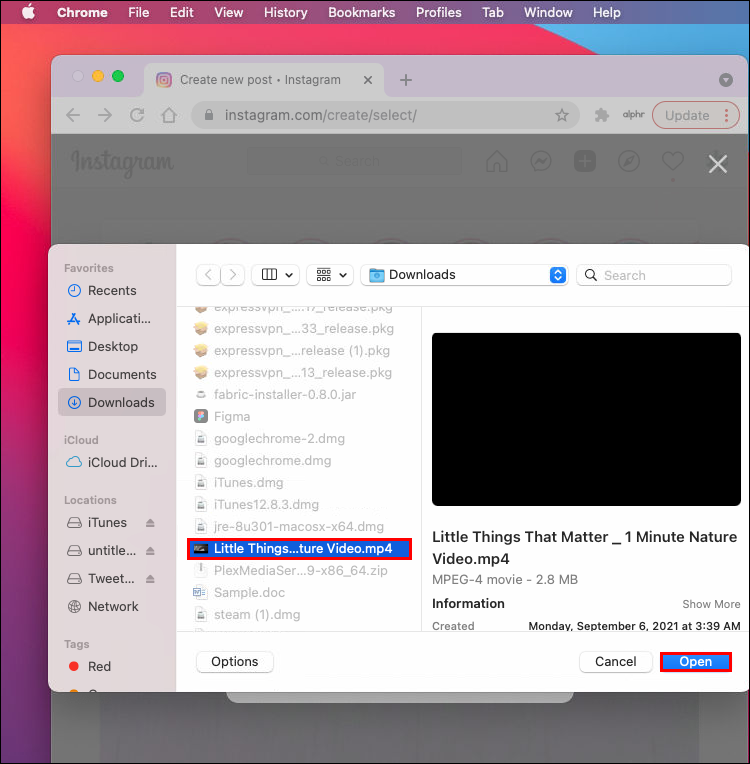The height and width of the screenshot is (764, 750).
Task: Select the Red tag
Action: click(112, 667)
